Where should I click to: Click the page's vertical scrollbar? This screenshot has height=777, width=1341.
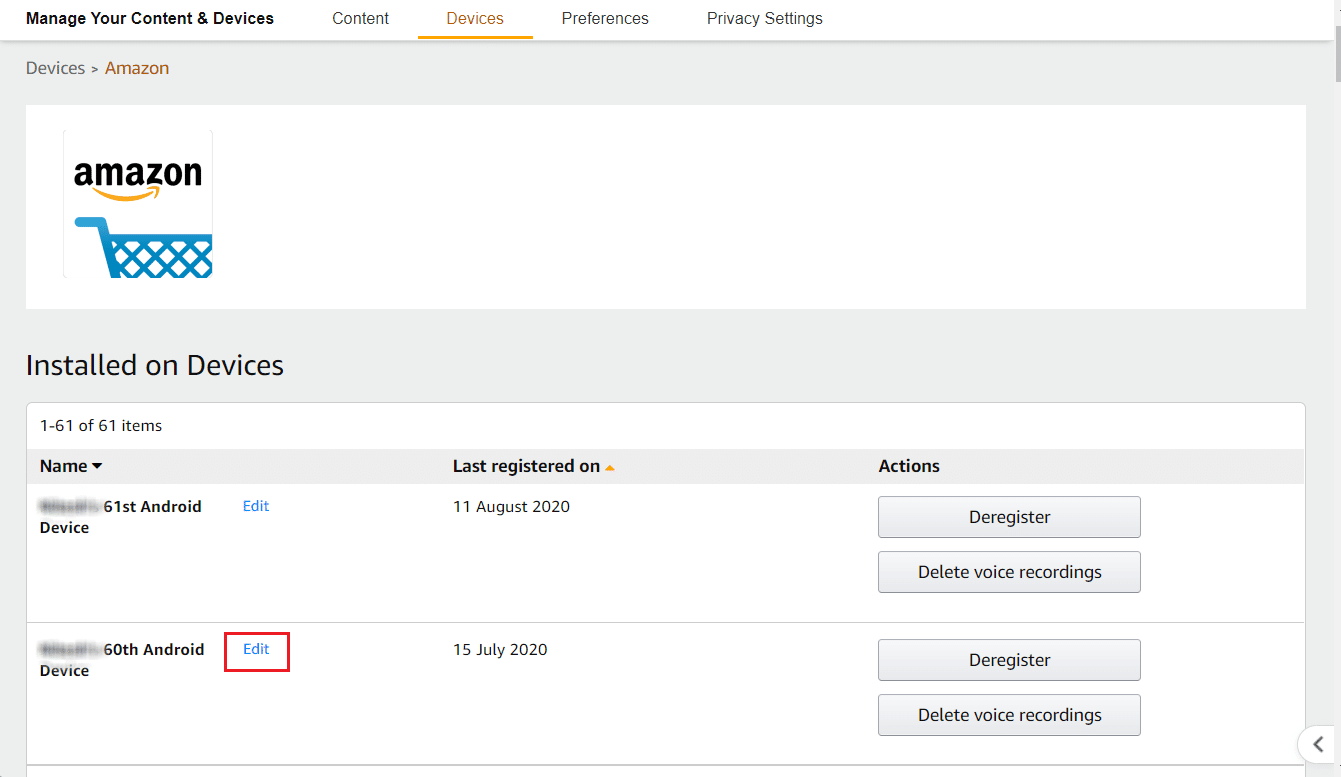(x=1336, y=40)
